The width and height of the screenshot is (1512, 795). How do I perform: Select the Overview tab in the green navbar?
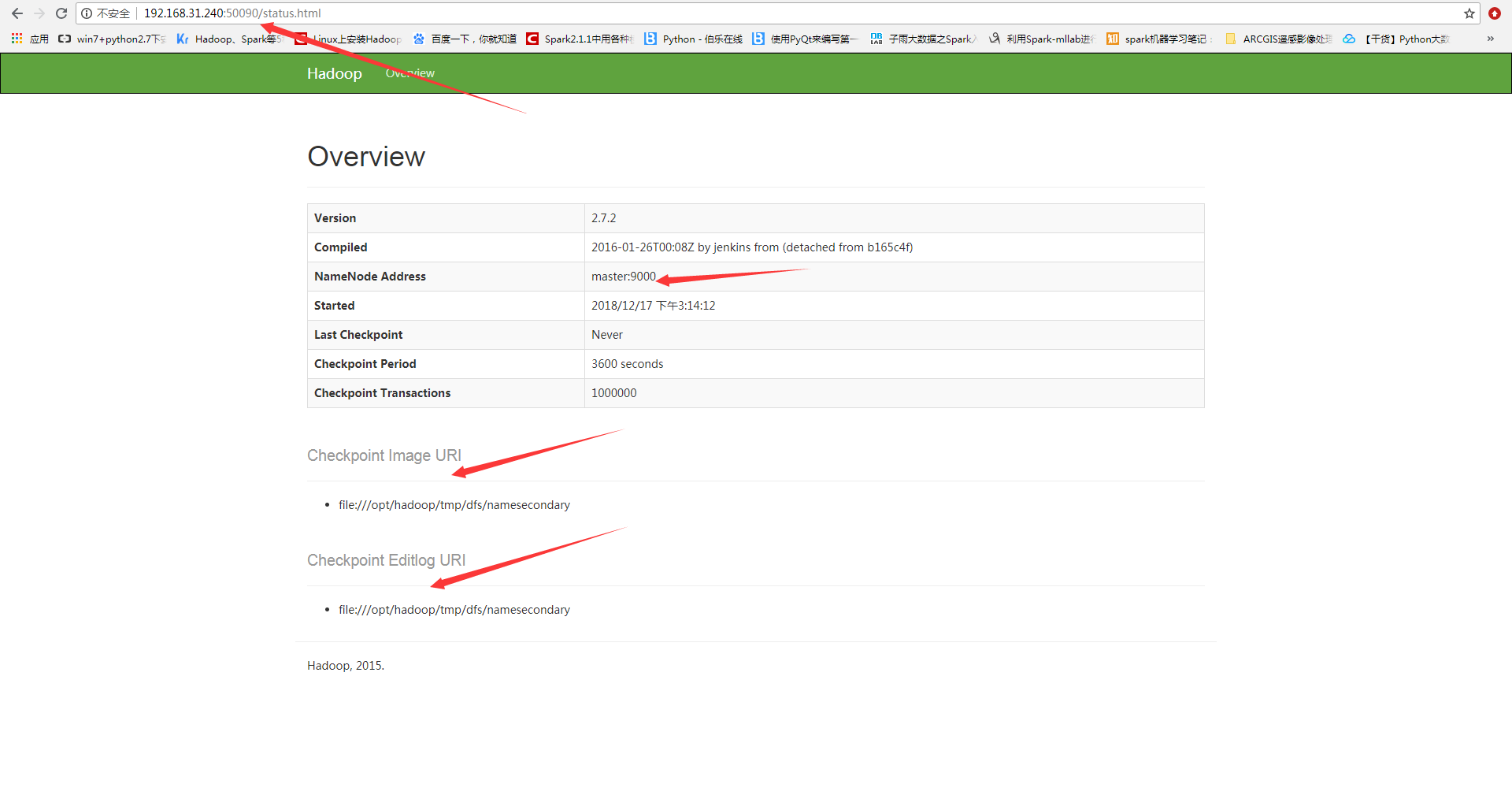[x=409, y=73]
